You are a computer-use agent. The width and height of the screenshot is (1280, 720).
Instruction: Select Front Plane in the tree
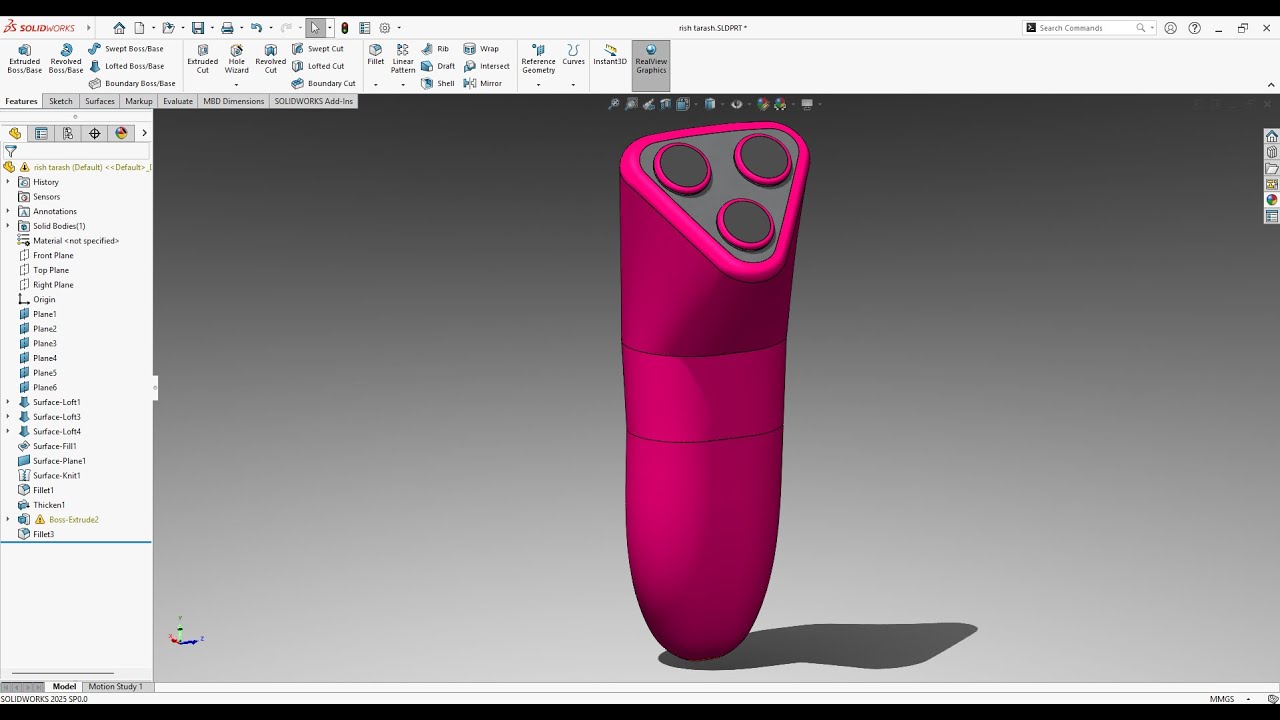click(x=53, y=255)
